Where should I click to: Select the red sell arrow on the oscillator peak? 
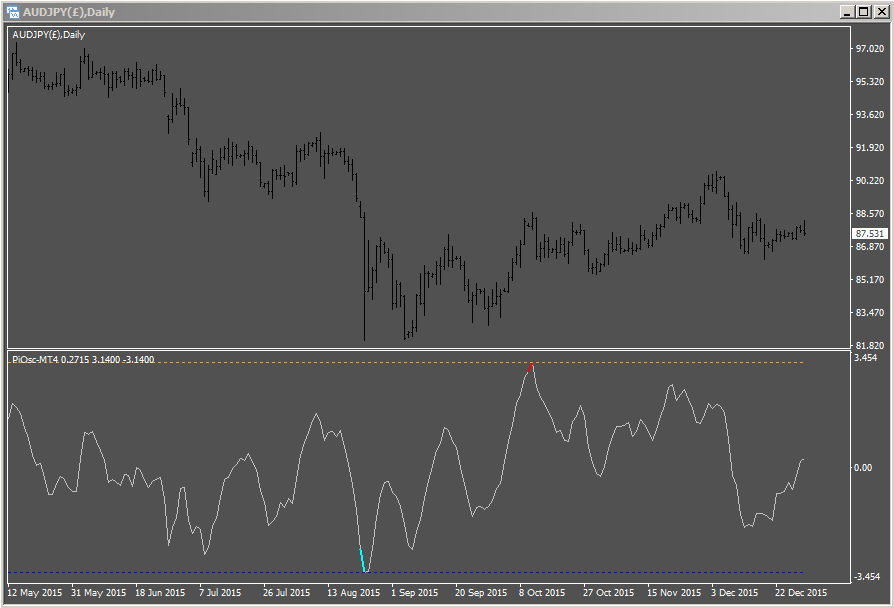click(529, 368)
